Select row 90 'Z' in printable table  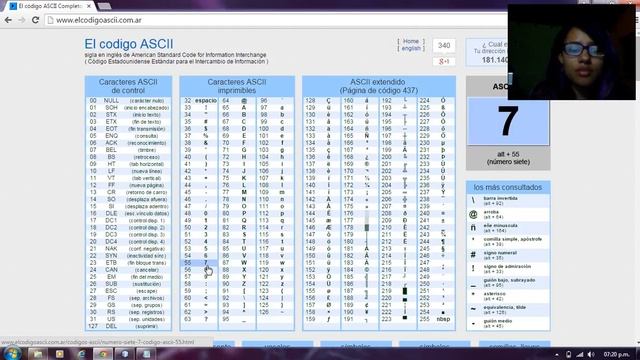pyautogui.click(x=237, y=284)
